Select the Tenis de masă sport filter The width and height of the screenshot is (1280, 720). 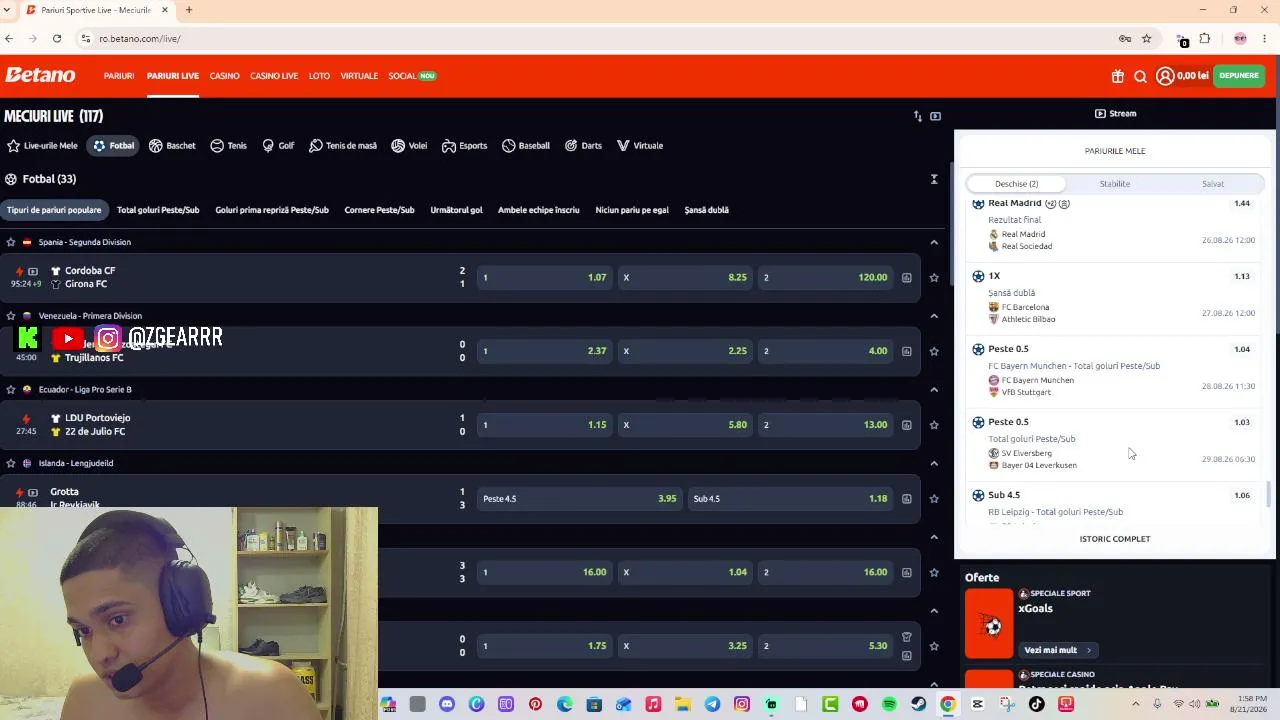[343, 146]
